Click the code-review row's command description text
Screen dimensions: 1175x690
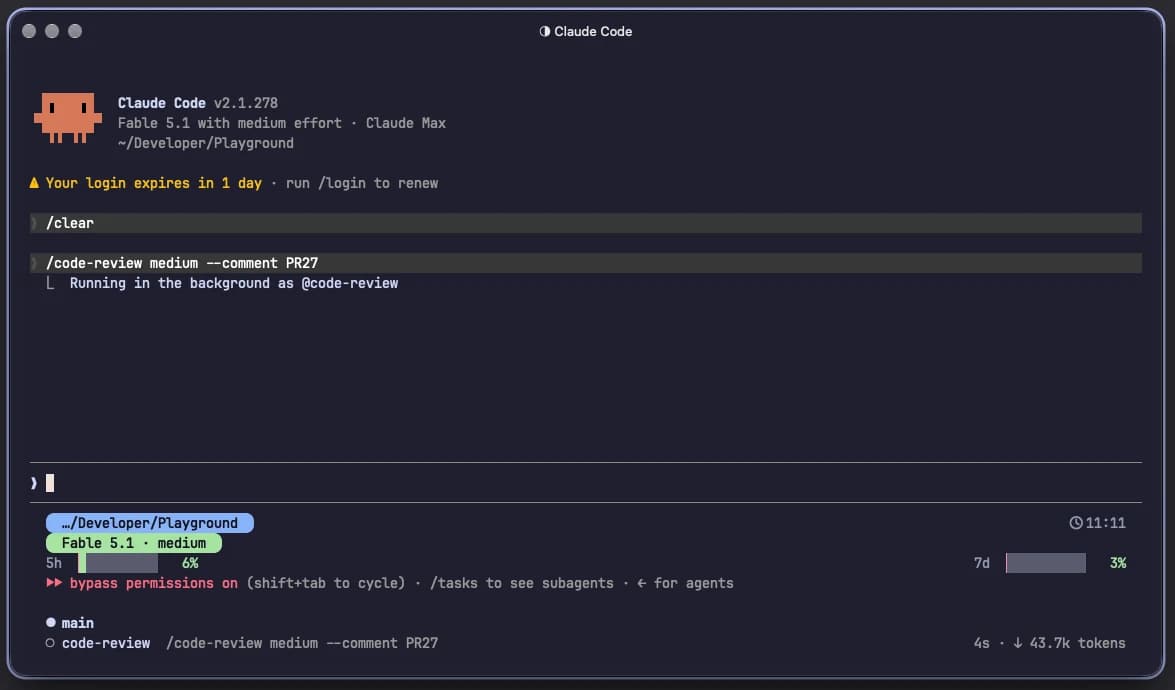[x=302, y=643]
